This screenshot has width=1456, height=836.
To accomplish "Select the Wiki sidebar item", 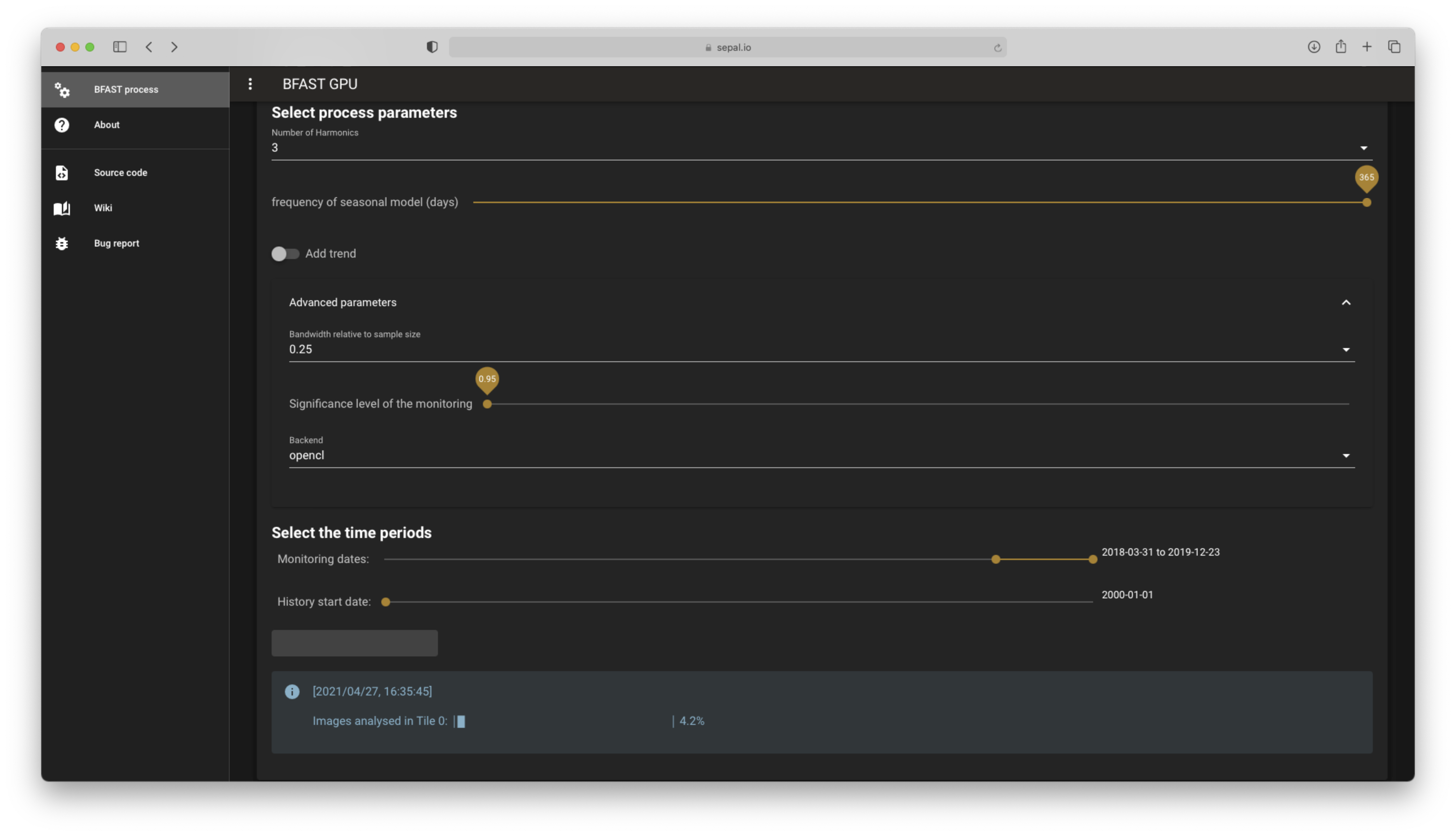I will pyautogui.click(x=103, y=208).
